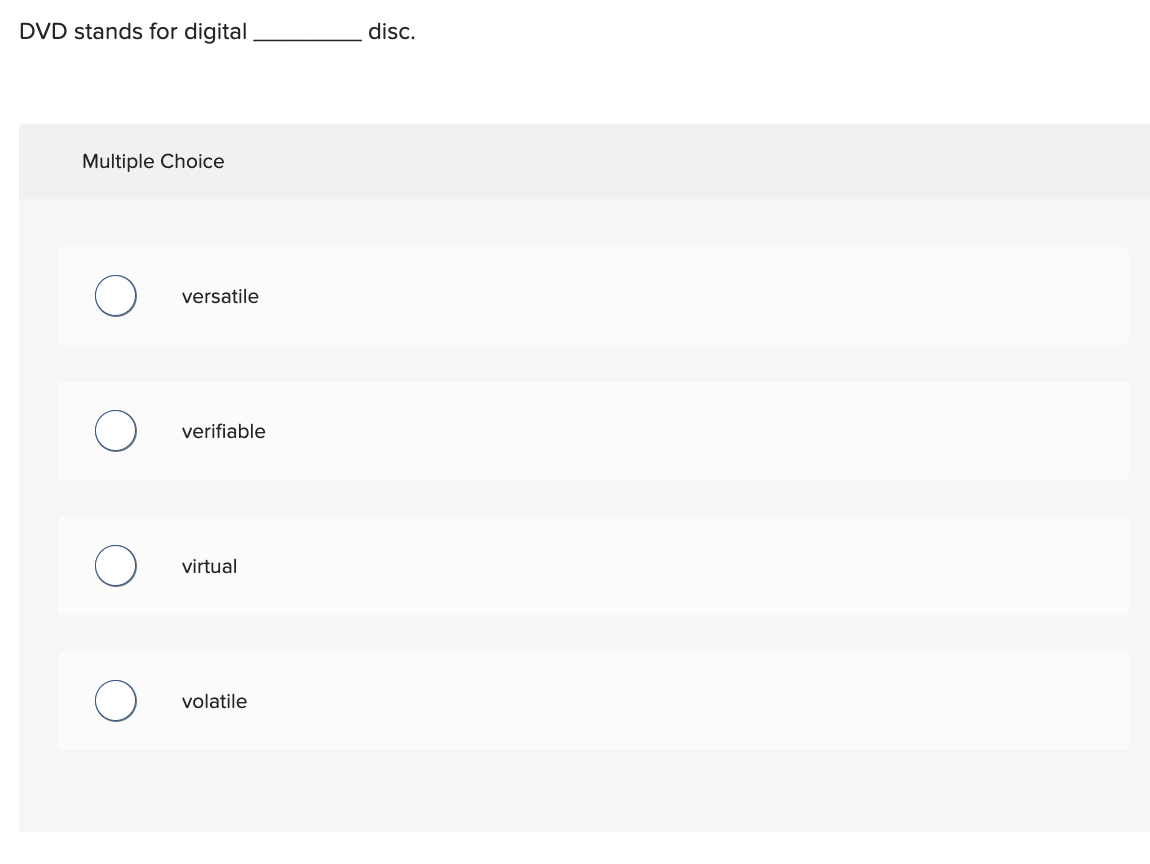Screen dimensions: 1150x864
Task: Click the word disc in the question
Action: coord(392,31)
